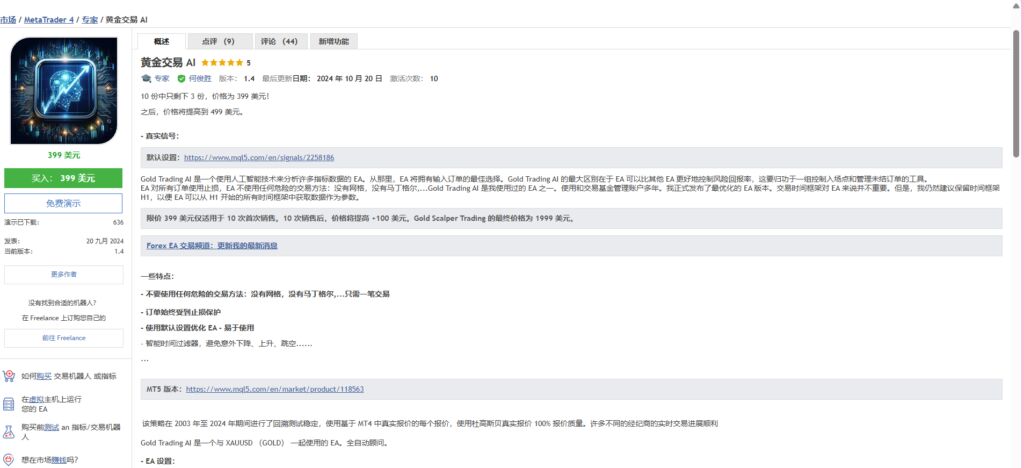Open the 概述 tab
The width and height of the screenshot is (1024, 468).
161,41
